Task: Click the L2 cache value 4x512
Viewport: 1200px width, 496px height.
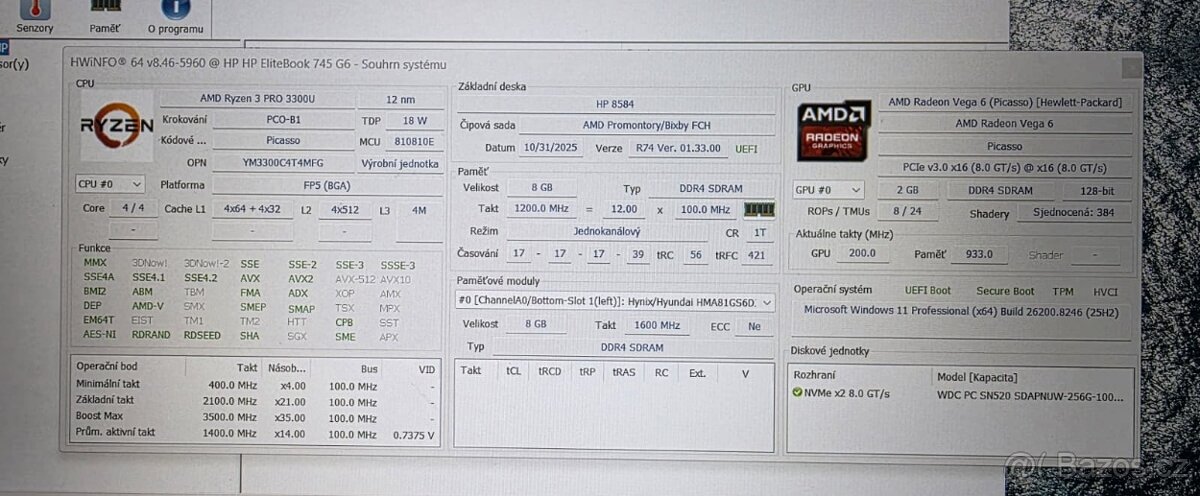Action: coord(345,209)
